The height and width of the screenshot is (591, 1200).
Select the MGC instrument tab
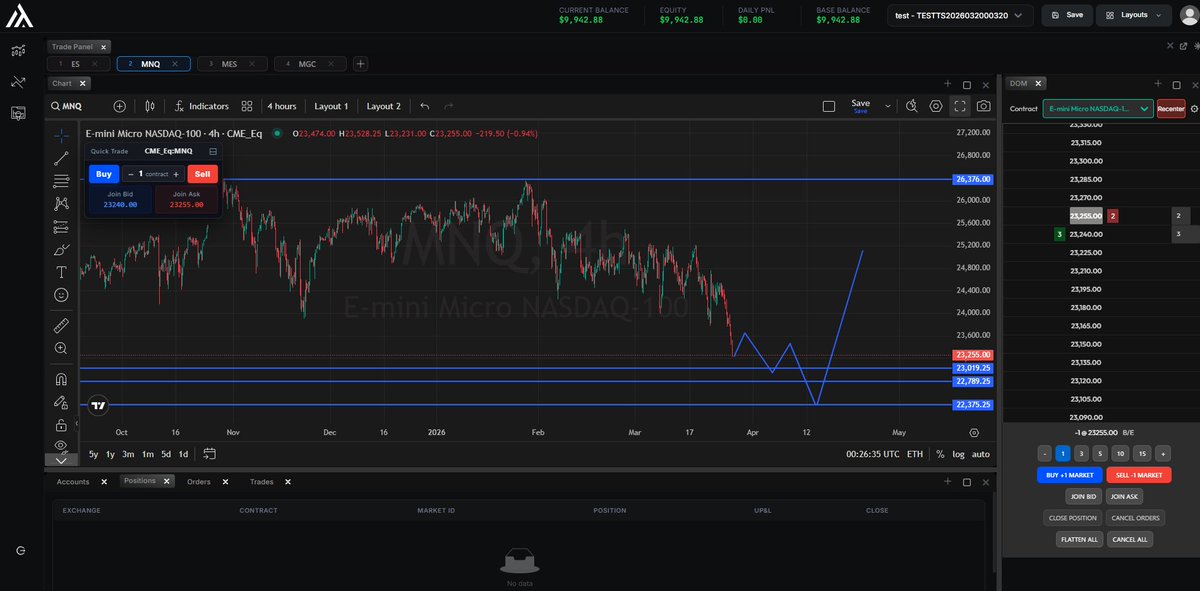click(x=308, y=64)
